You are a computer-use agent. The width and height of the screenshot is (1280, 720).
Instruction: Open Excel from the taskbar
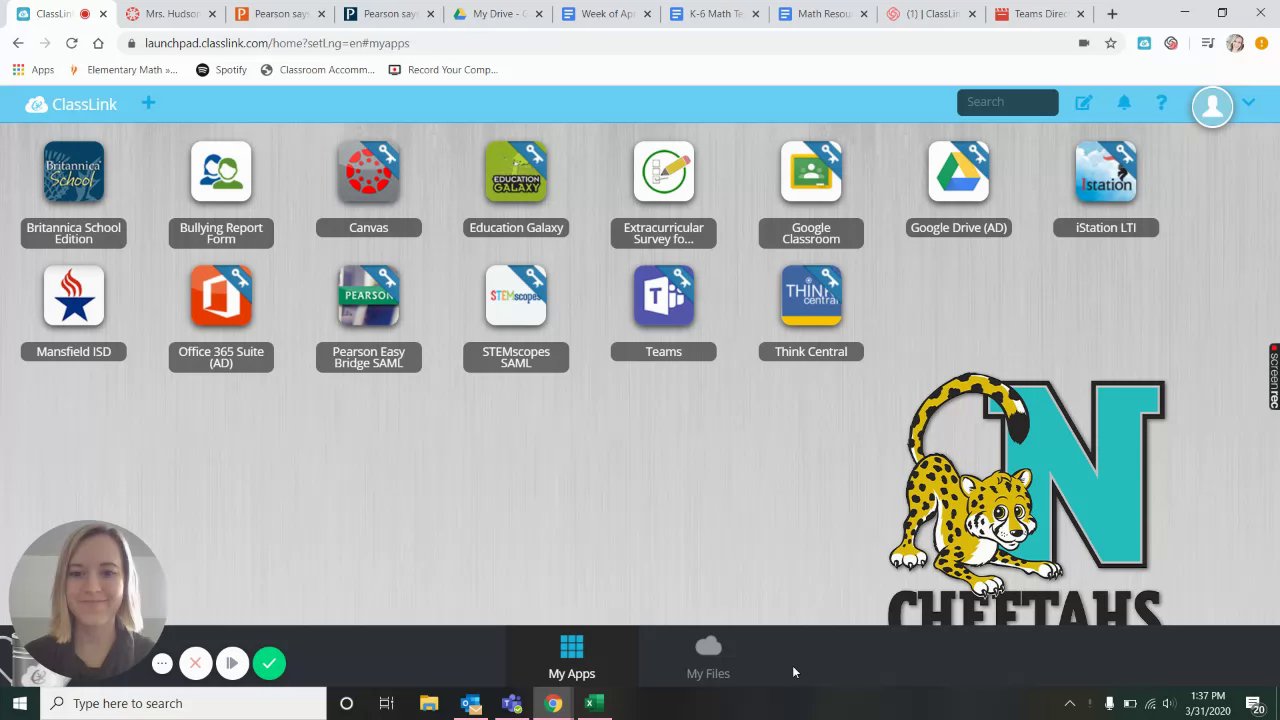(594, 703)
